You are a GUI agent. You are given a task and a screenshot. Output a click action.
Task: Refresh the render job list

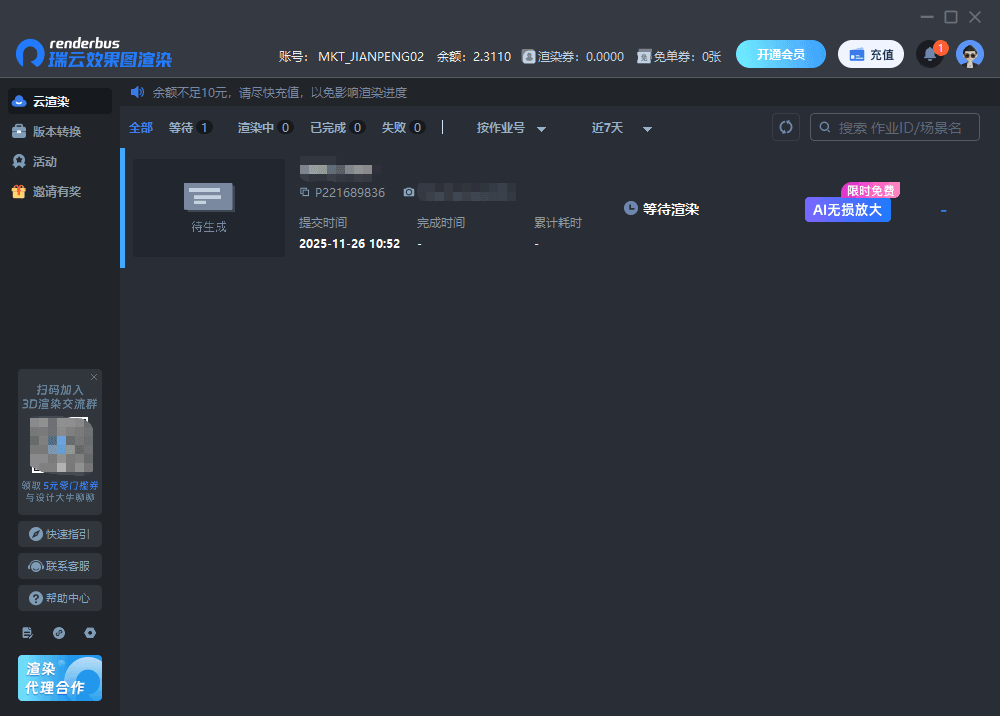pos(785,127)
